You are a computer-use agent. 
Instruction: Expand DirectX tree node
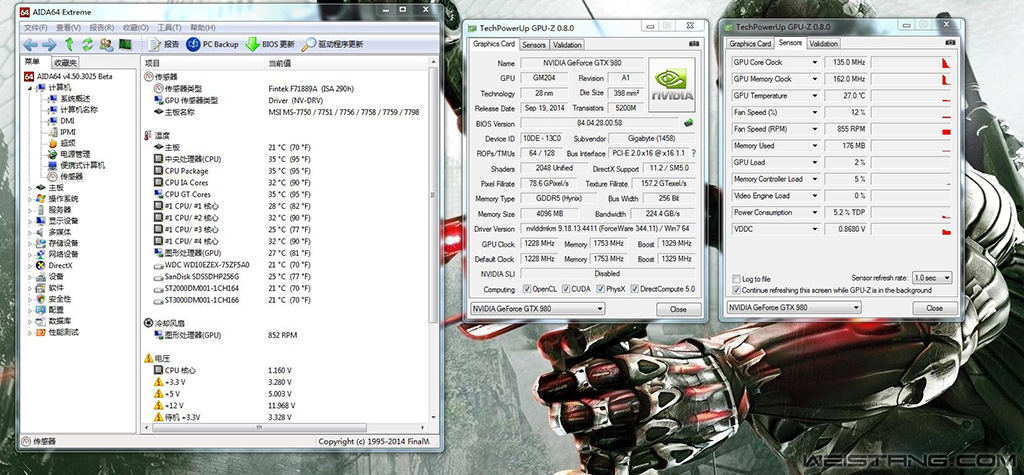click(30, 265)
